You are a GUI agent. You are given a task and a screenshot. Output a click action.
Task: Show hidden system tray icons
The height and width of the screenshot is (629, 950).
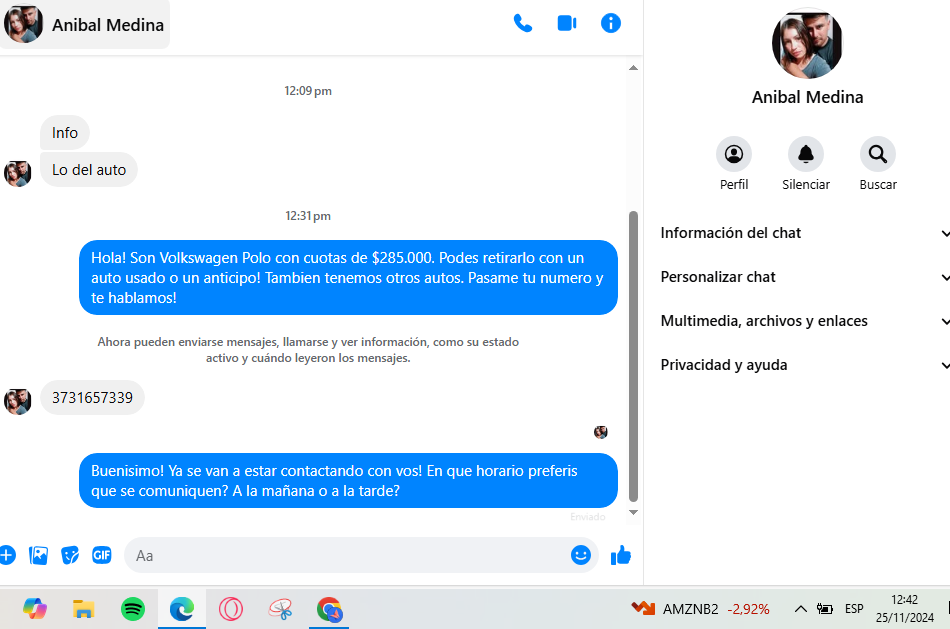click(x=800, y=608)
